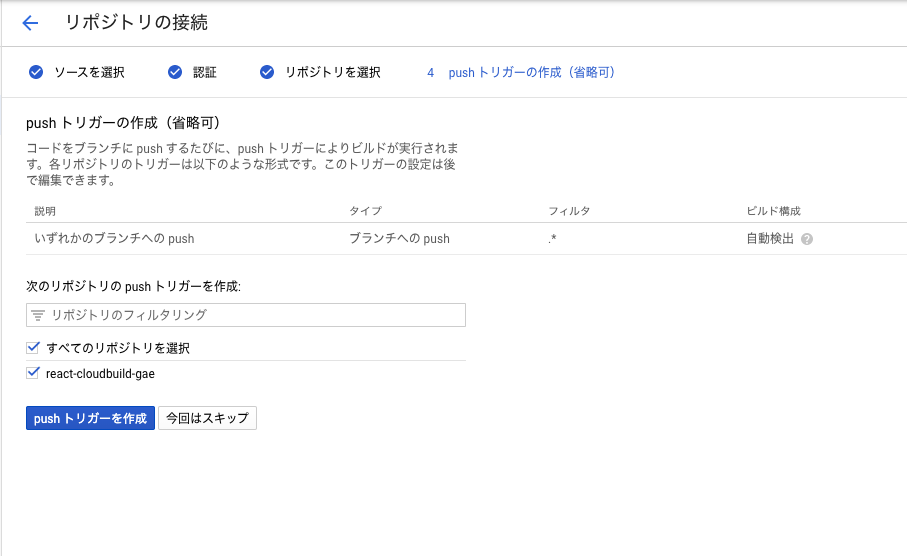Click the 自動検出 build config value
The height and width of the screenshot is (556, 907).
click(770, 238)
